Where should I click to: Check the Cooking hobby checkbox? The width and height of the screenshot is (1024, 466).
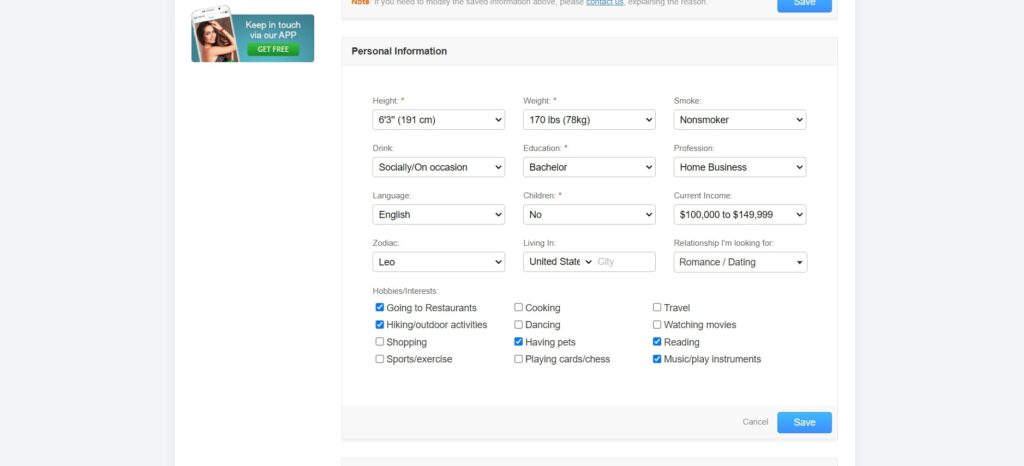[518, 308]
